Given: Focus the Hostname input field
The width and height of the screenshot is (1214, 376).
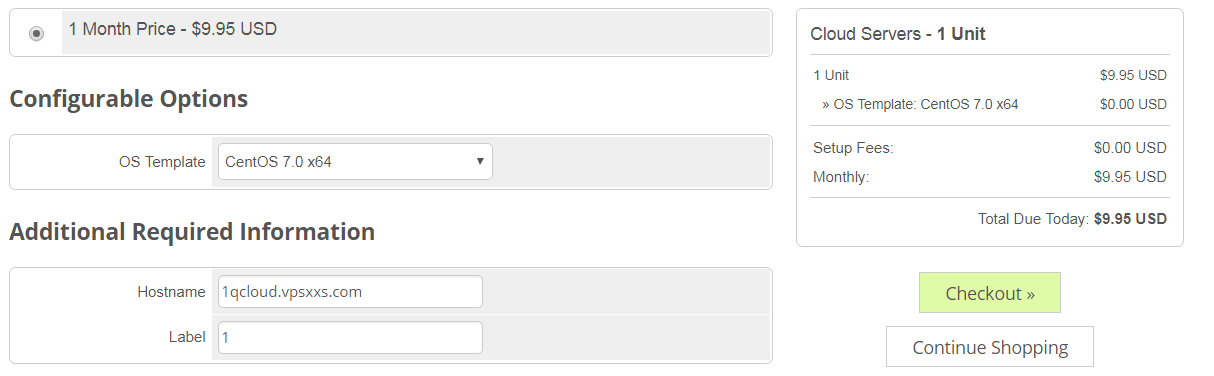Looking at the screenshot, I should (350, 292).
